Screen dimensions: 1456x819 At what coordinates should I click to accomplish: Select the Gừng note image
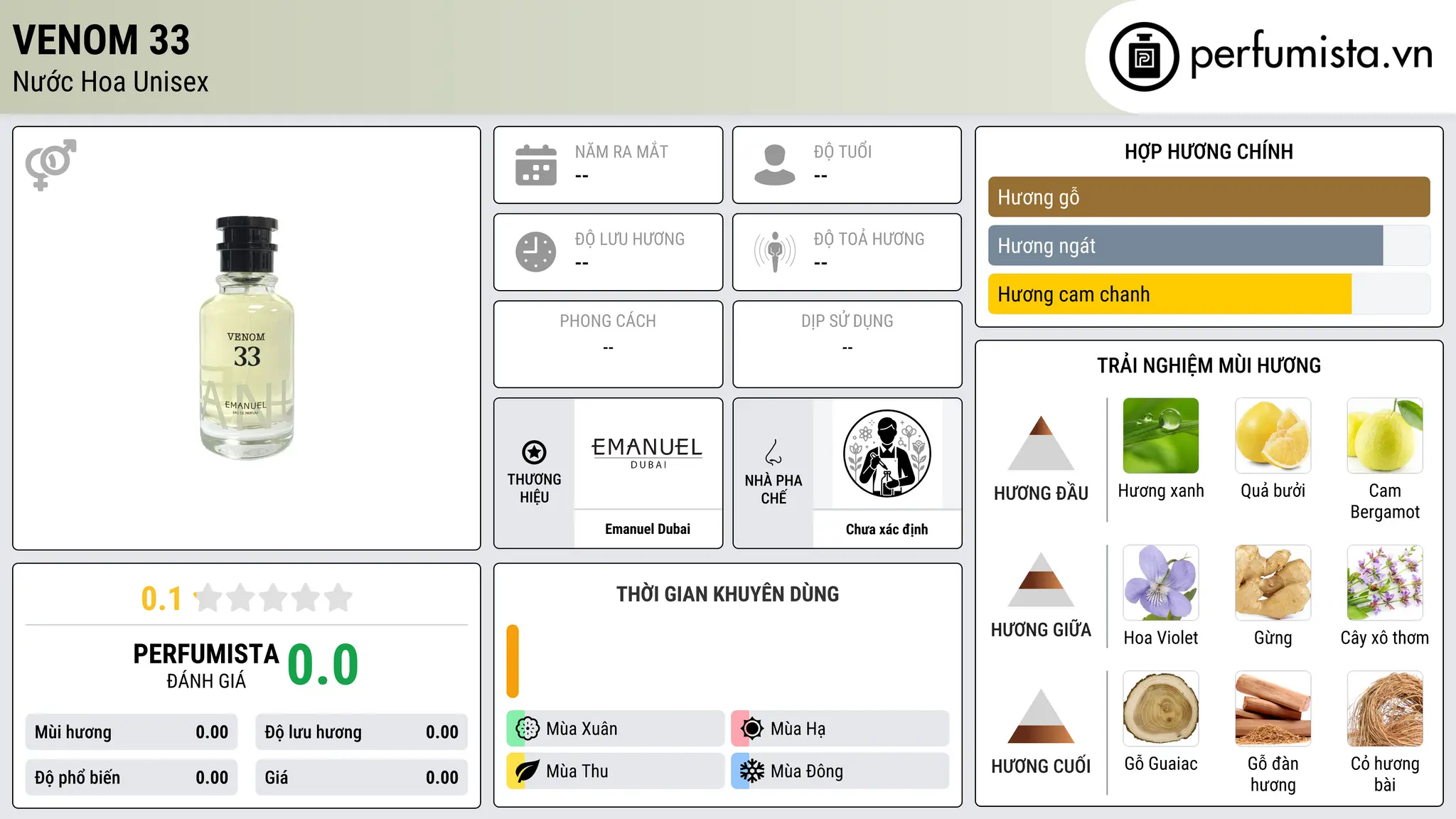(1273, 583)
